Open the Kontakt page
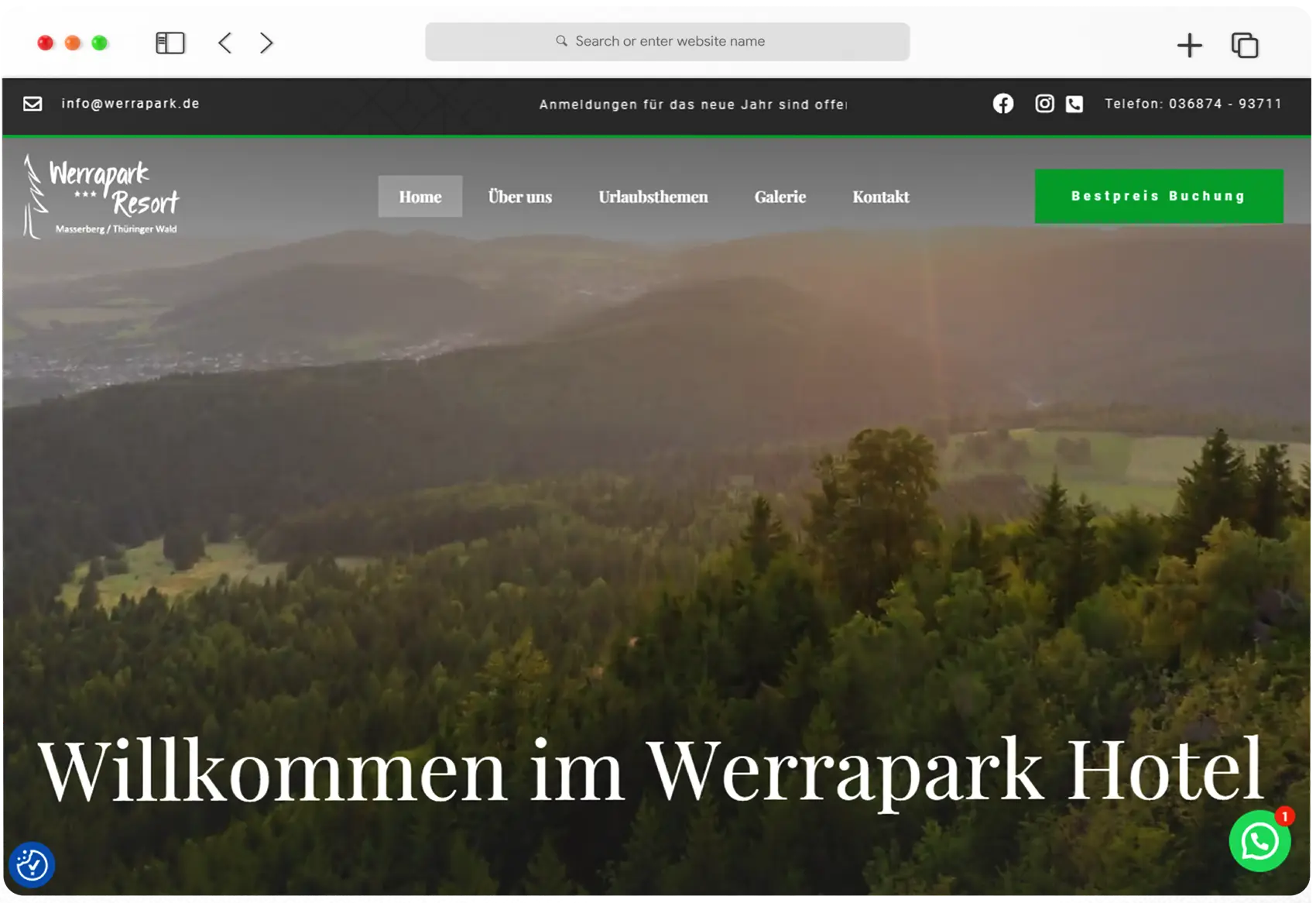 [x=881, y=197]
